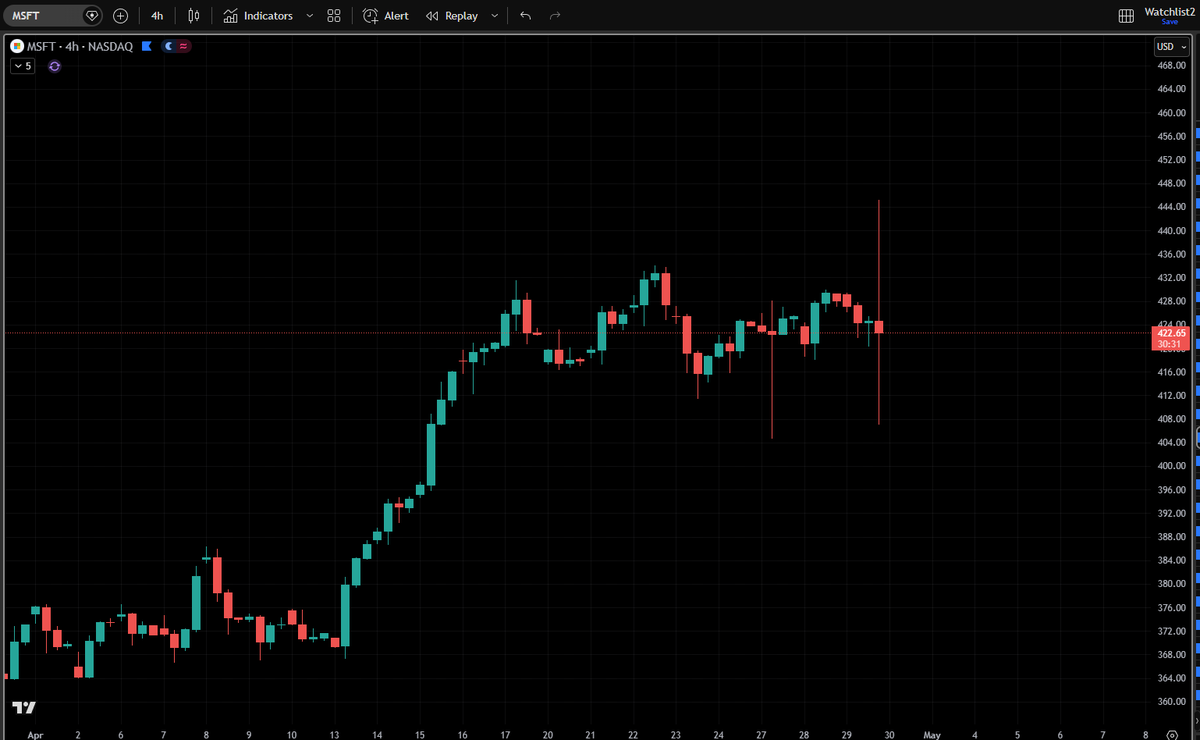1200x740 pixels.
Task: Create a new Alert
Action: coord(386,16)
